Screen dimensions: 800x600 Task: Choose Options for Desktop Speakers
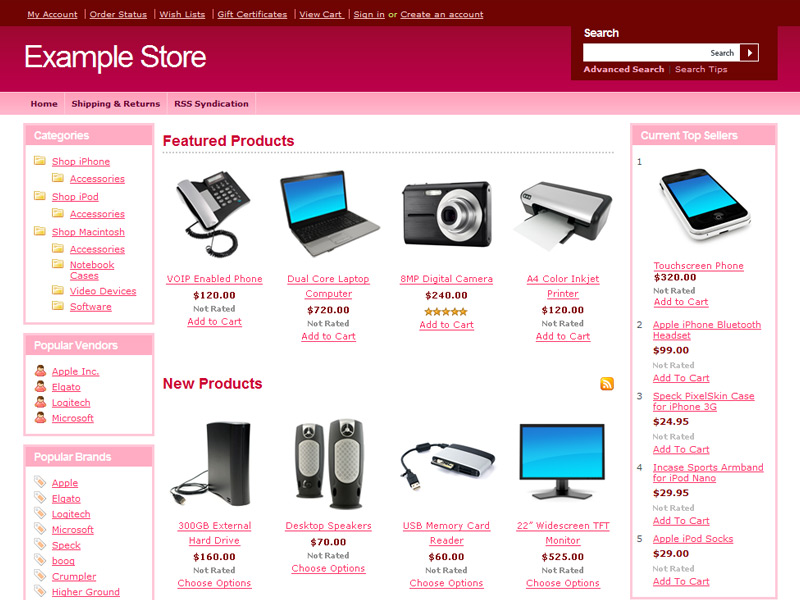click(328, 568)
